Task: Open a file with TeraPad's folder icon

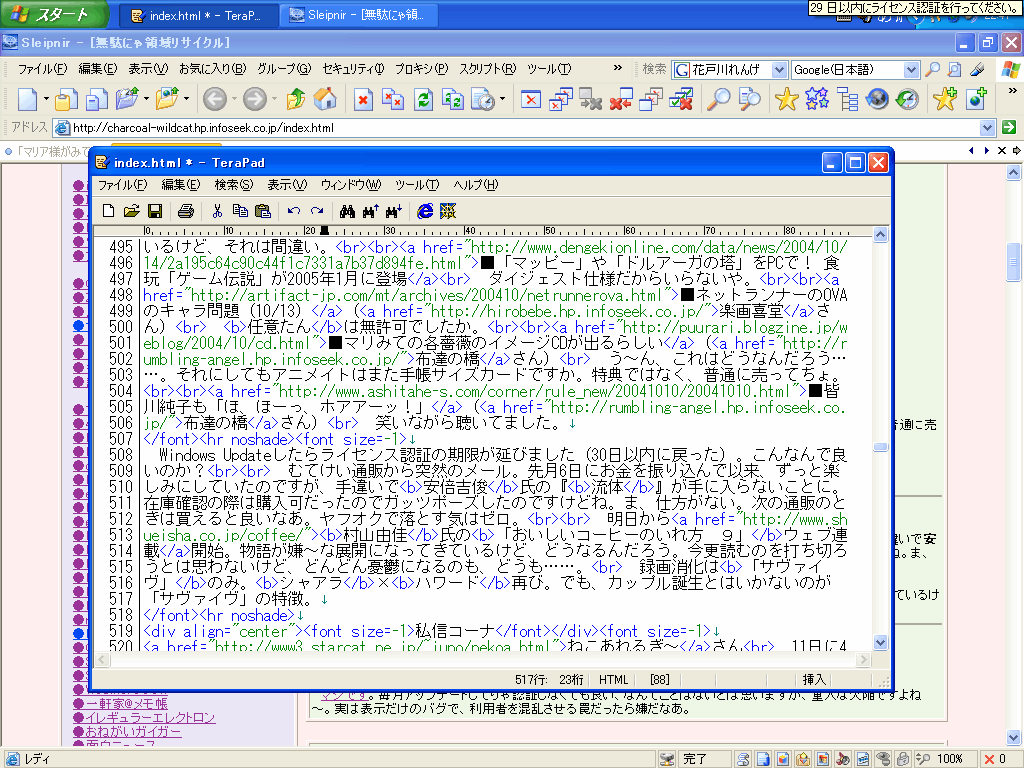Action: click(x=131, y=211)
